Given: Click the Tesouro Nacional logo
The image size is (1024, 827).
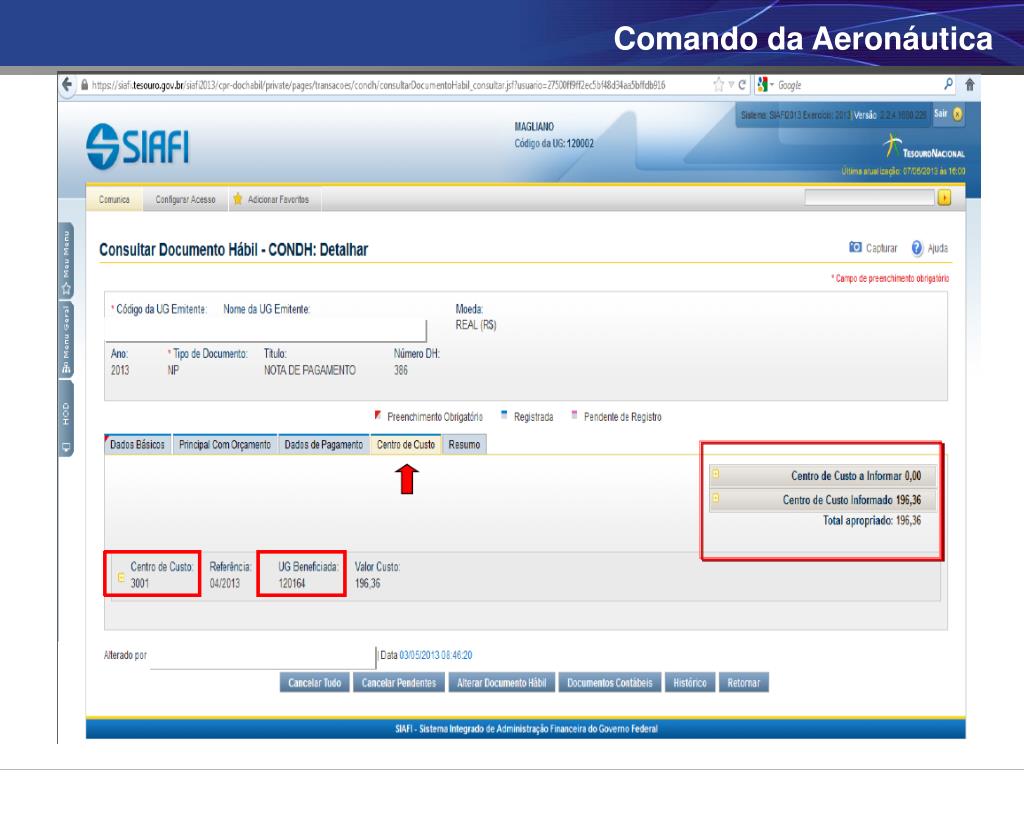Looking at the screenshot, I should coord(923,146).
